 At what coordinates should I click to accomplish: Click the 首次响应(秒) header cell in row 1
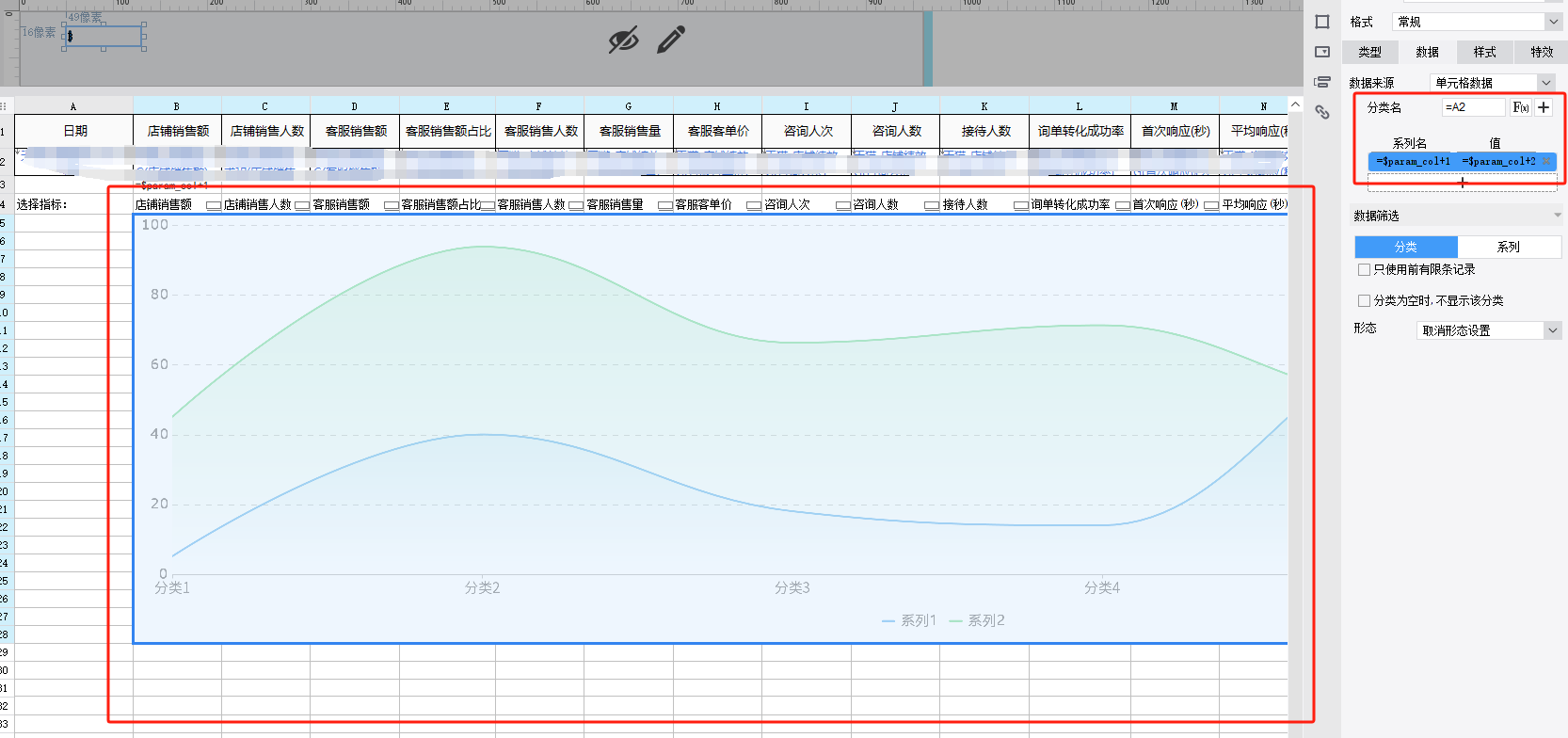1176,131
